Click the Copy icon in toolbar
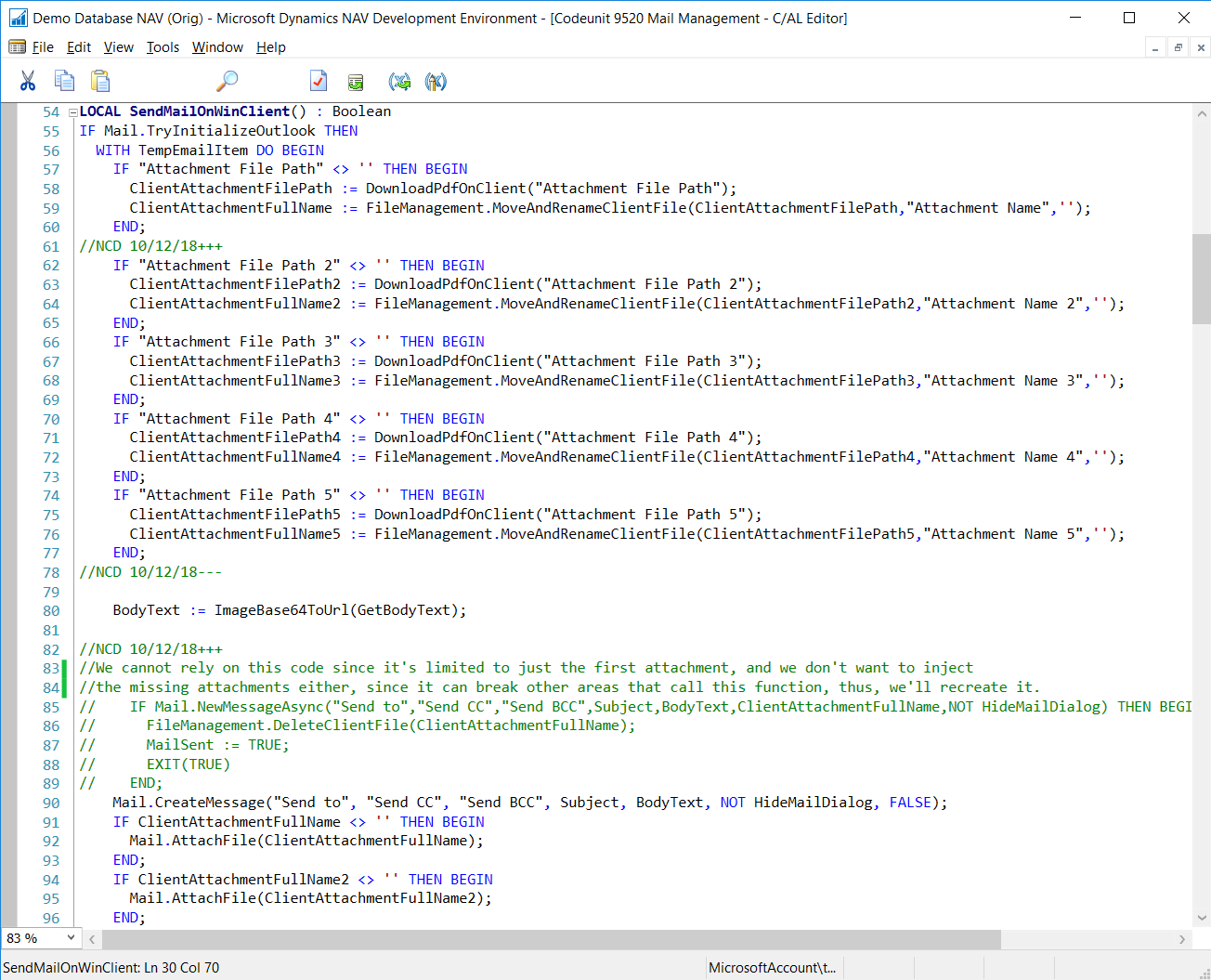 pyautogui.click(x=64, y=82)
